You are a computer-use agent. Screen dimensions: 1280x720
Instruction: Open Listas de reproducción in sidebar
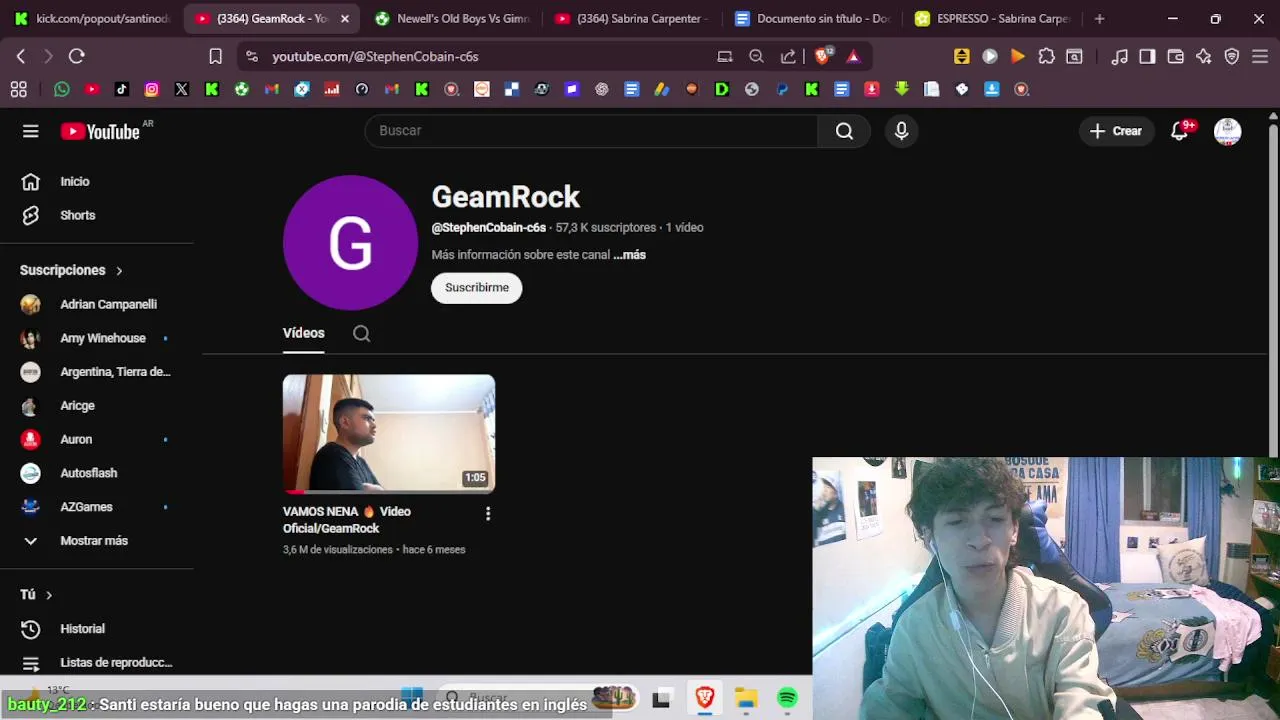tap(97, 663)
